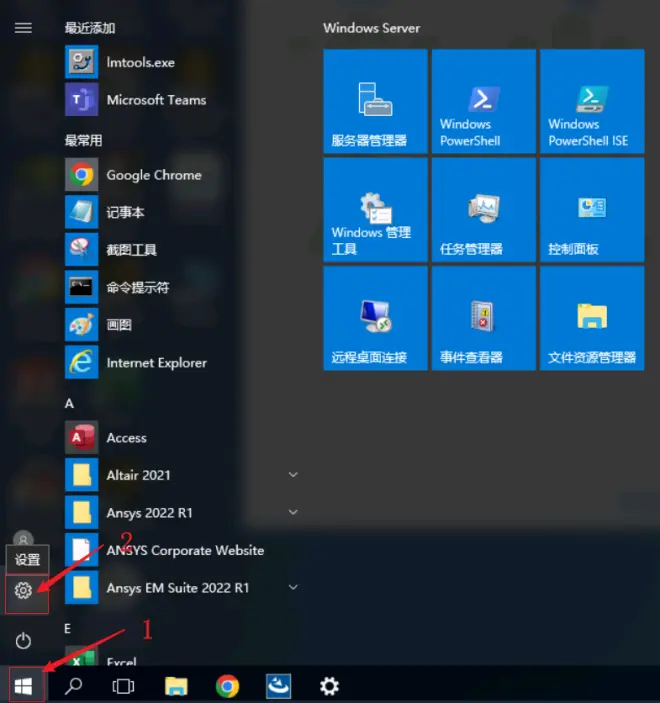Click the Windows Server group title
This screenshot has height=703, width=660.
(372, 28)
